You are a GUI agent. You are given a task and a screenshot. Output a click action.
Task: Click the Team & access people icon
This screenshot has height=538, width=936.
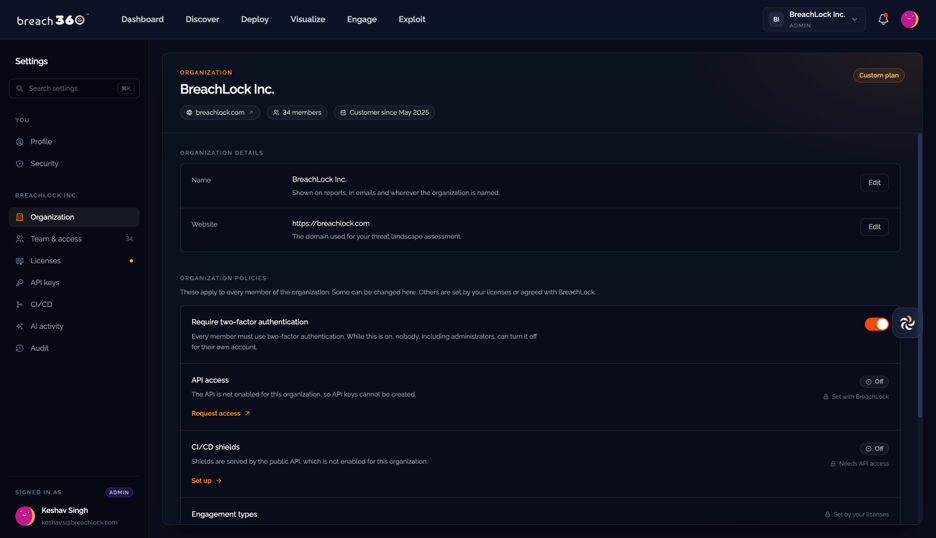(x=20, y=239)
